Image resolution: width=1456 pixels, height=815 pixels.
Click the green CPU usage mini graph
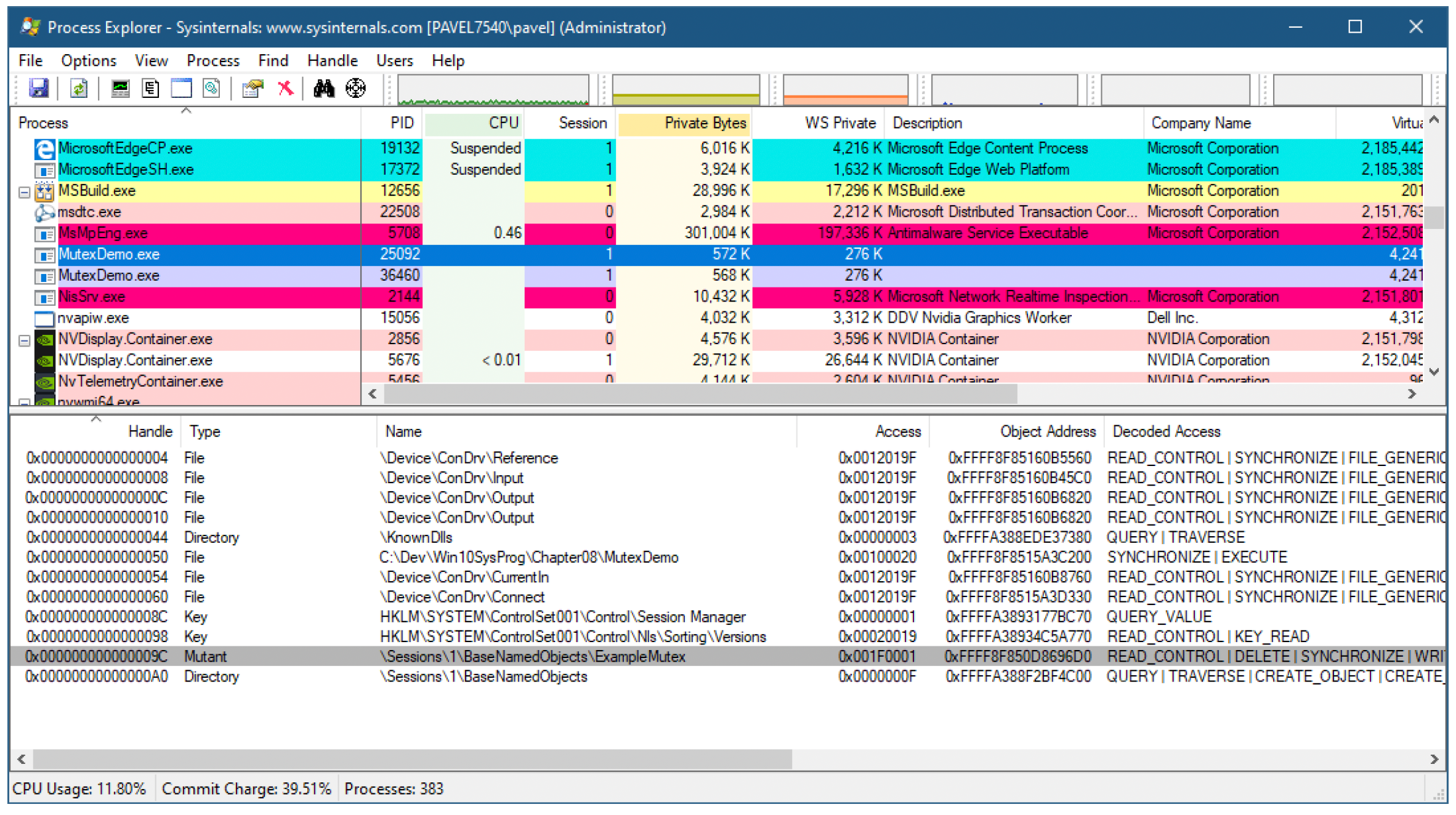(493, 90)
